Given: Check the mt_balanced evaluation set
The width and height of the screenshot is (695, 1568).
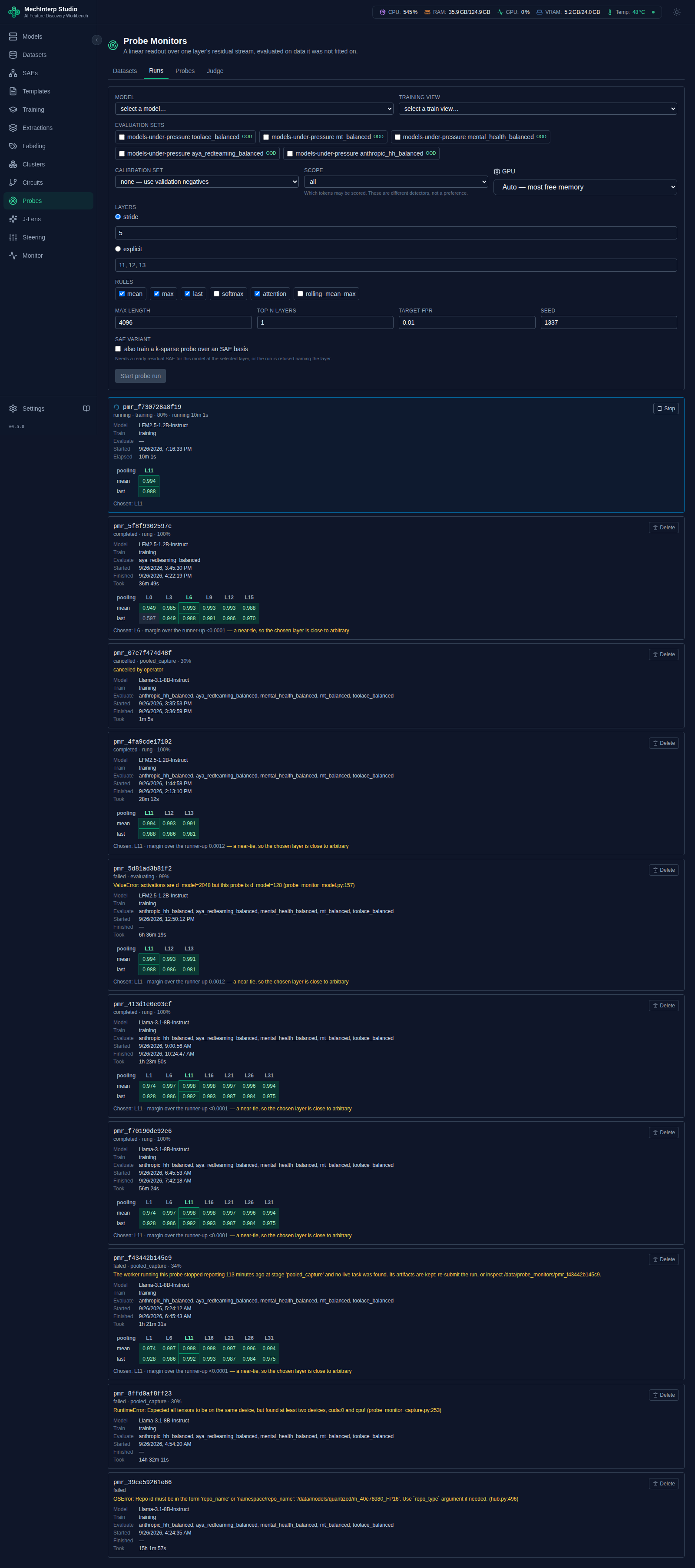Looking at the screenshot, I should (266, 137).
